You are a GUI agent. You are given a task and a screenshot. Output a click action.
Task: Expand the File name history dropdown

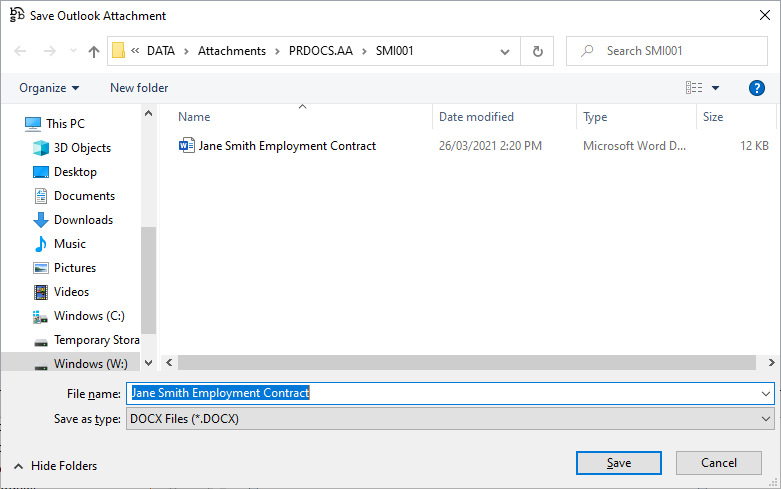(766, 393)
